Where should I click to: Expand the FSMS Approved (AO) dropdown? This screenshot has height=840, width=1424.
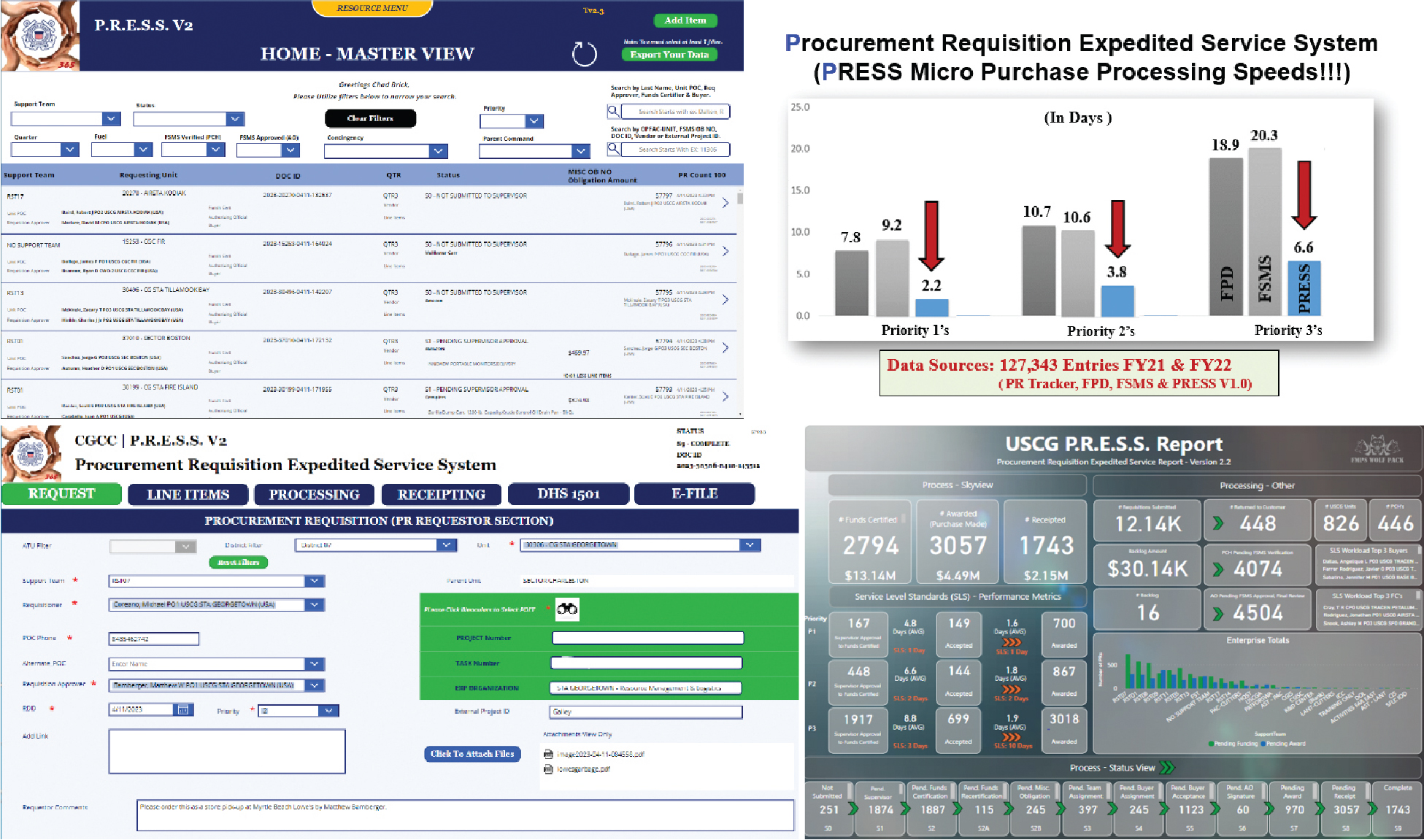pos(290,150)
